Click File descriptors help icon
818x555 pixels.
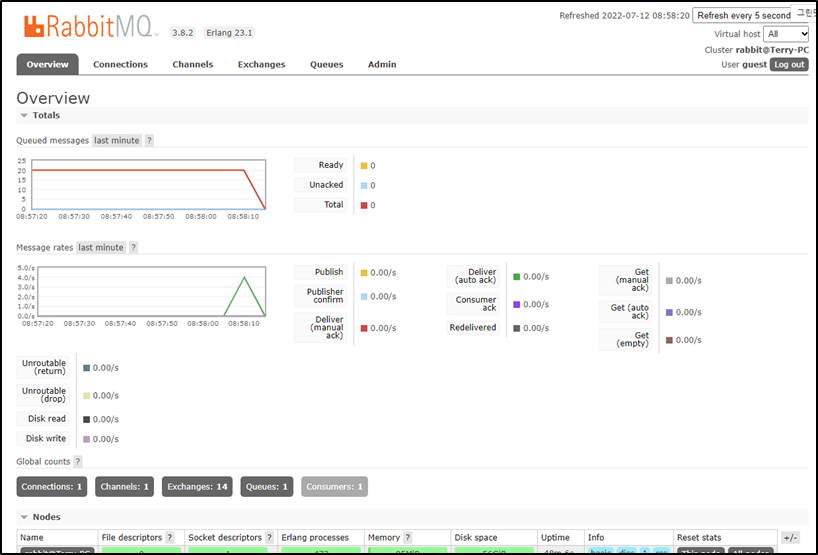(x=170, y=537)
